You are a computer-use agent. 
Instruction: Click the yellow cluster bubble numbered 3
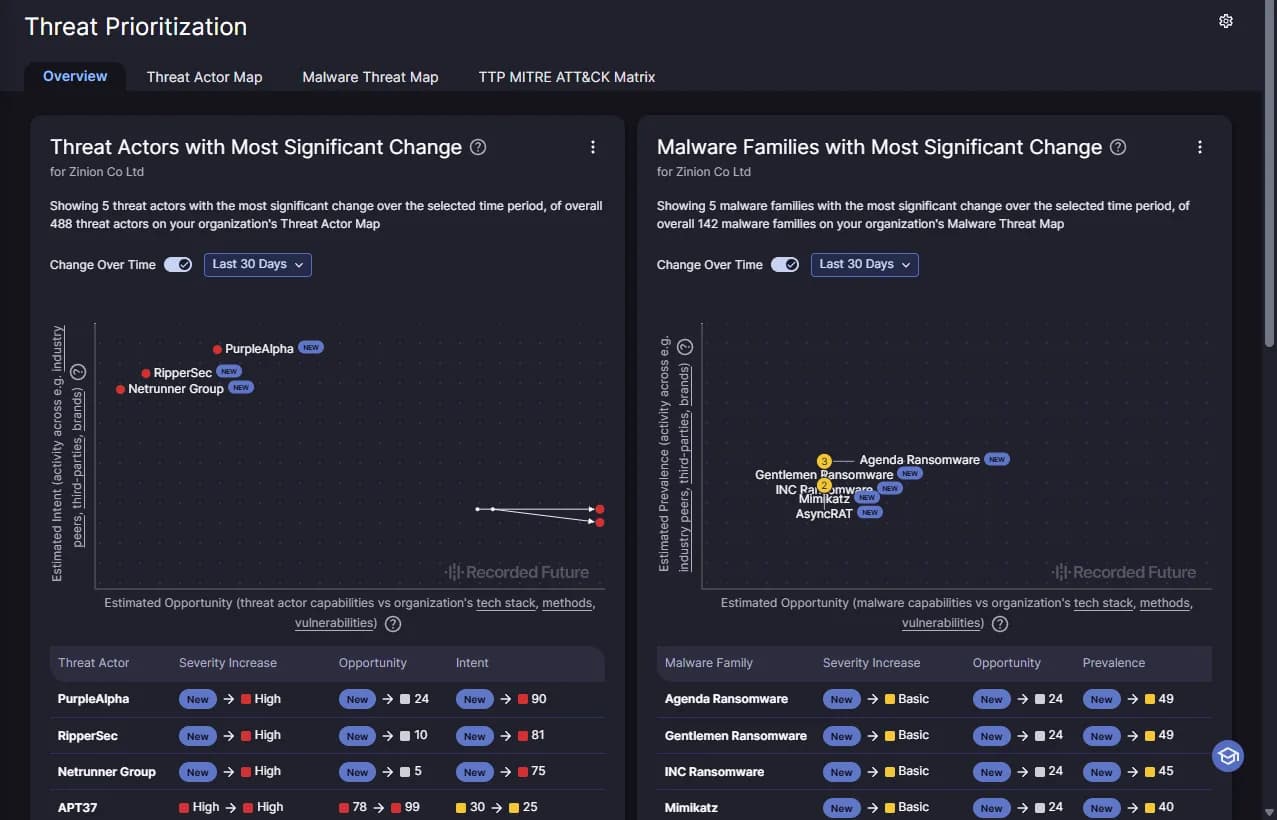824,461
